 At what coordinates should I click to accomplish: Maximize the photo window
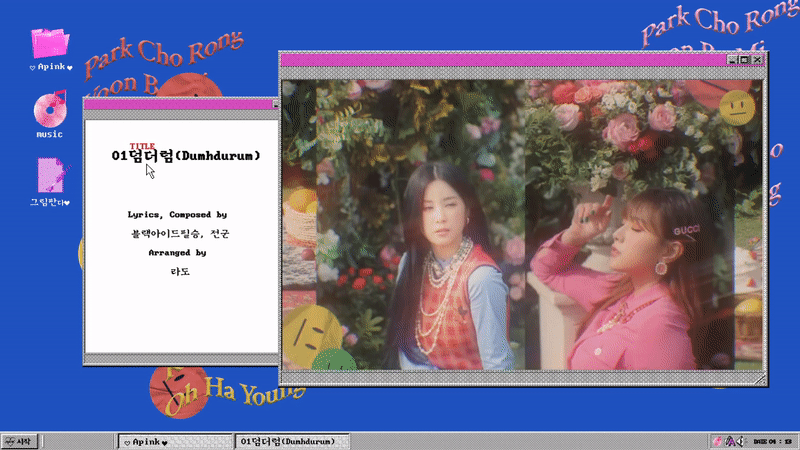click(x=744, y=60)
